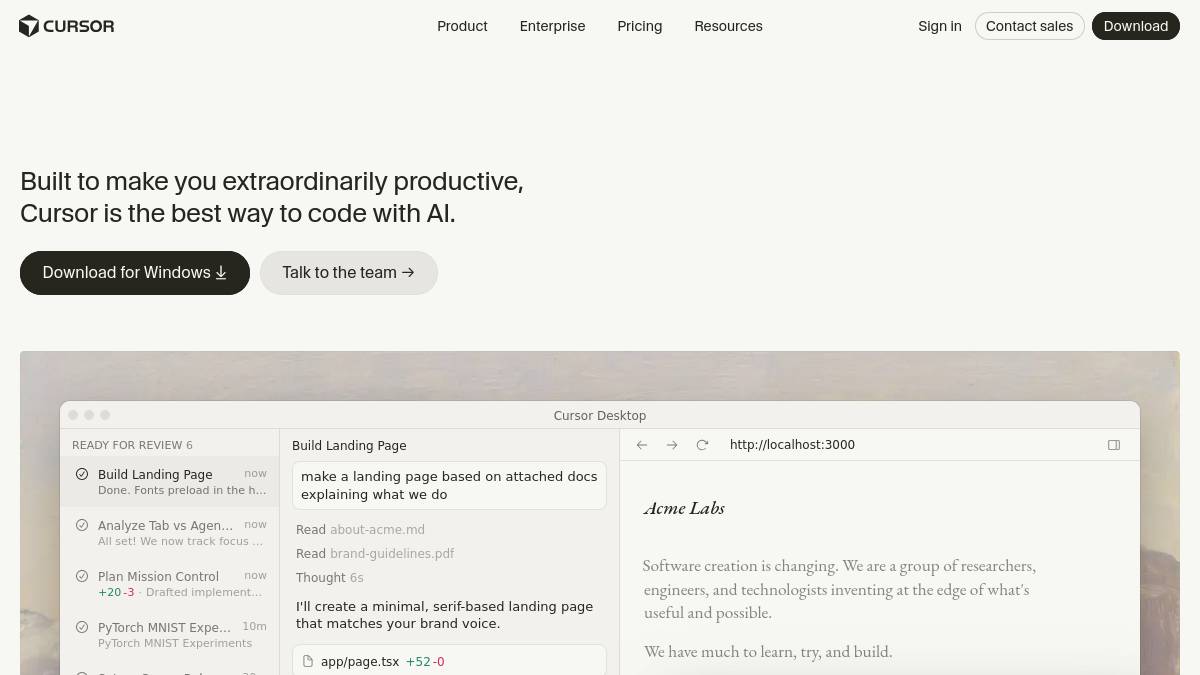Open the Resources menu
This screenshot has width=1200, height=675.
pyautogui.click(x=728, y=26)
